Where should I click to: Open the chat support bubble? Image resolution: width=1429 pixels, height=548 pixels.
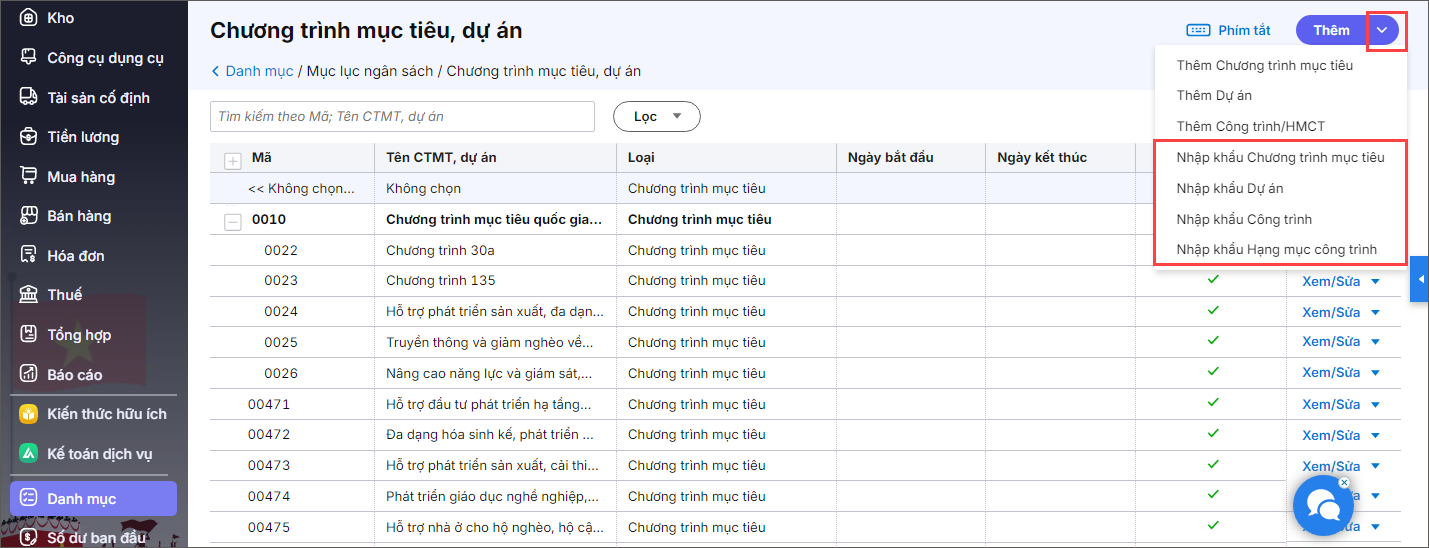point(1322,506)
